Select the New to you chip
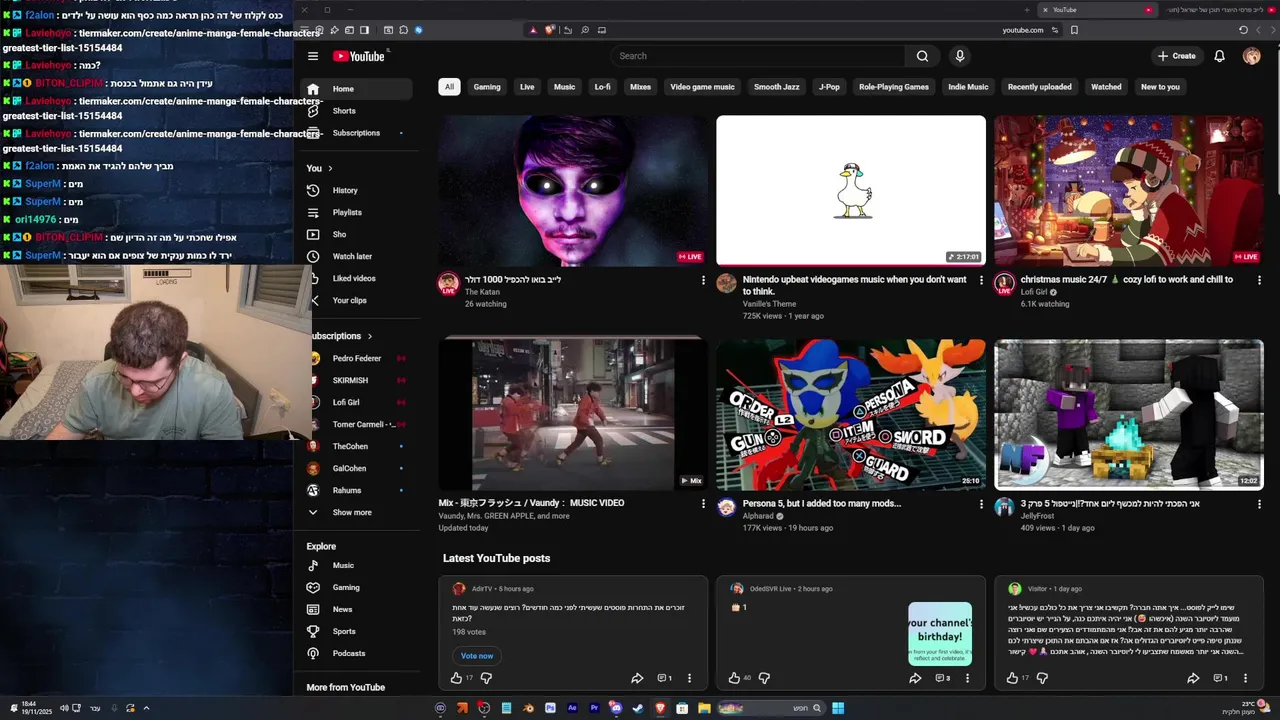Screen dimensions: 1280x720 [1160, 87]
